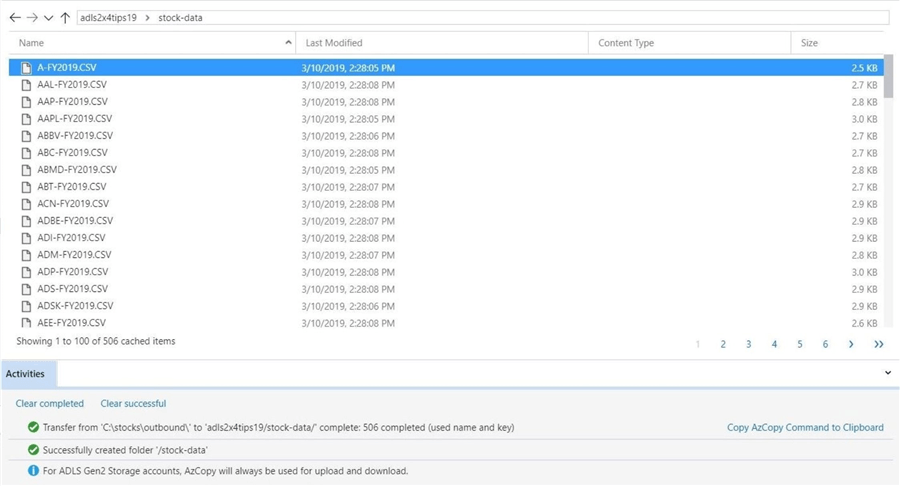Click the 'Successfully created folder' message
The image size is (900, 486).
pyautogui.click(x=125, y=450)
